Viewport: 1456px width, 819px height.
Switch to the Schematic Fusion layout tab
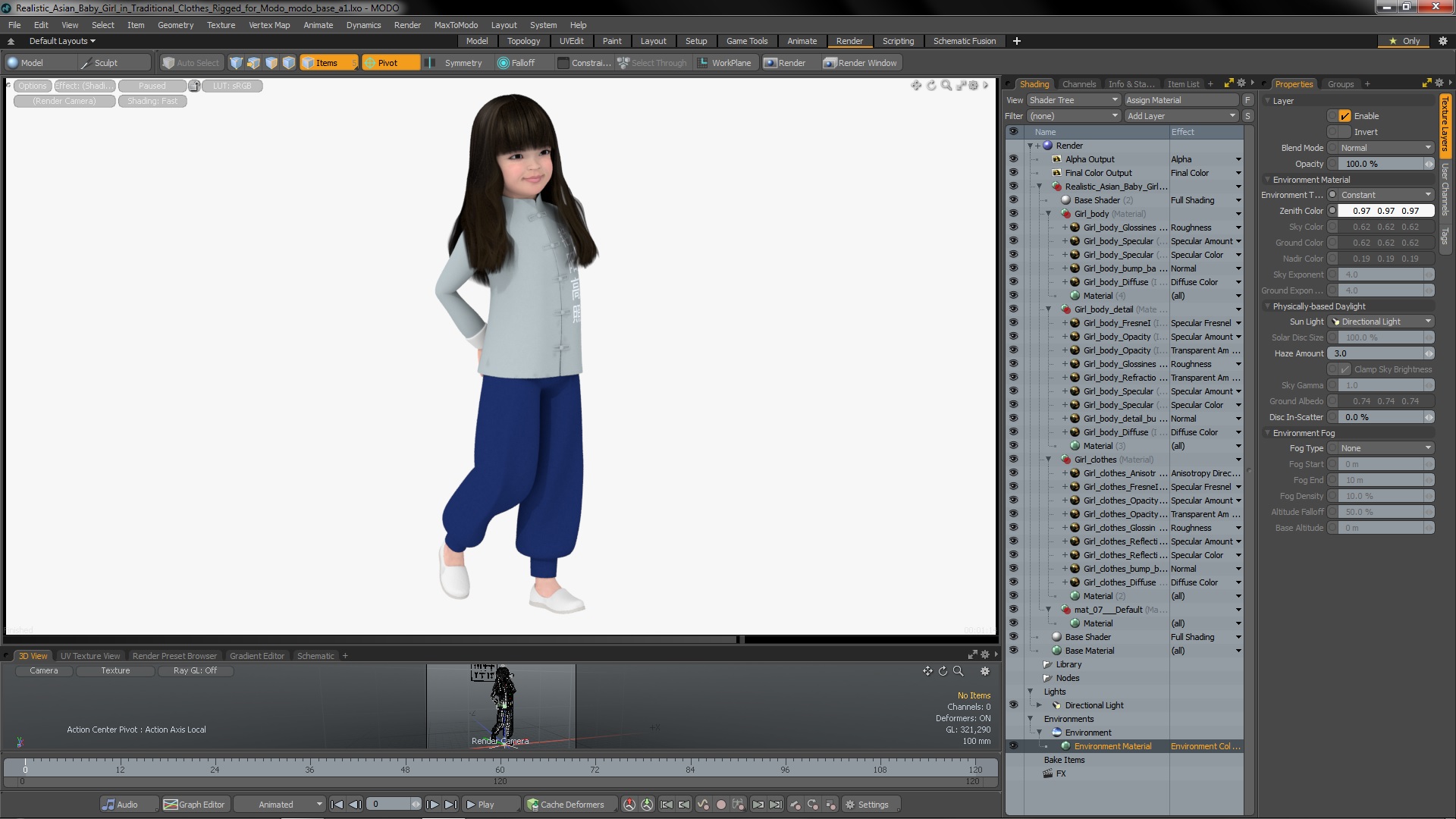965,41
